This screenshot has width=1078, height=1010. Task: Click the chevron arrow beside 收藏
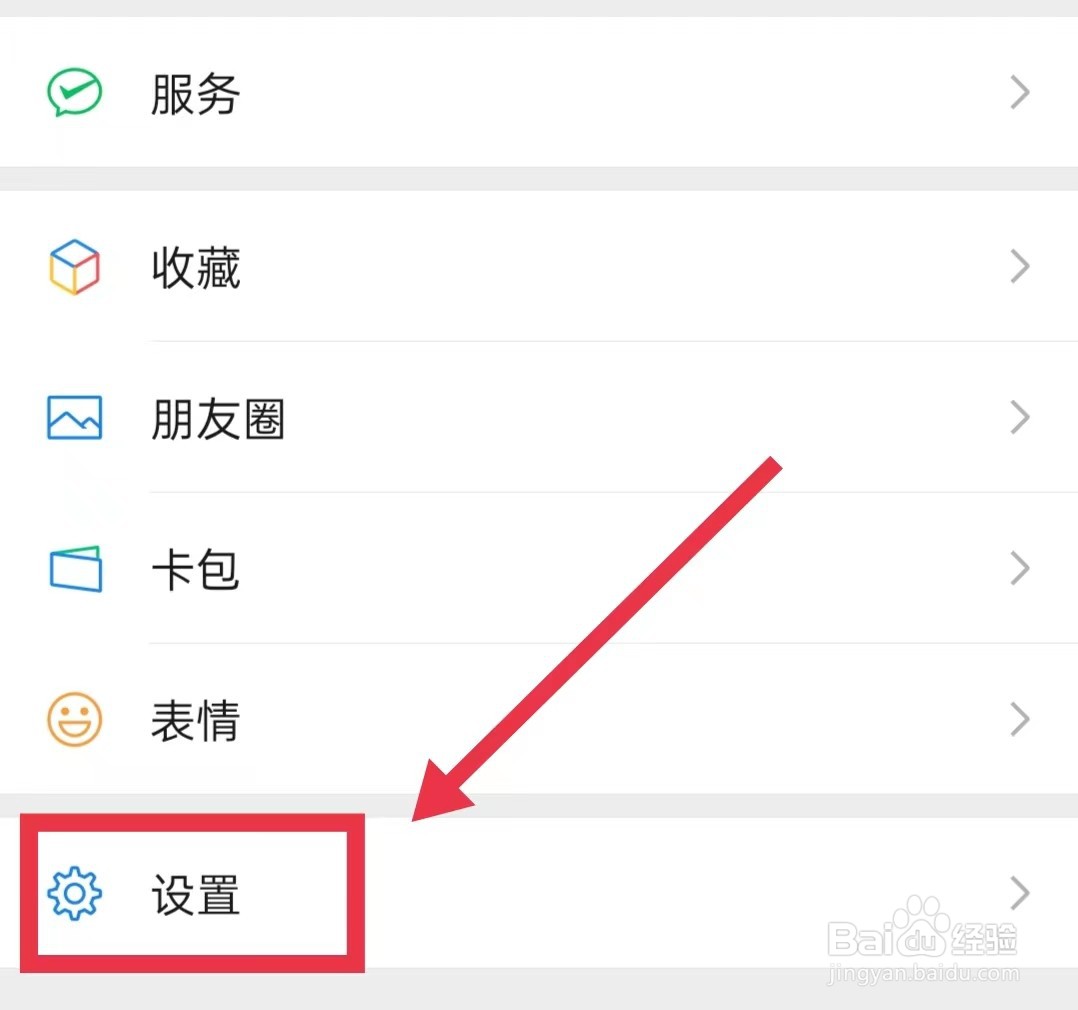(1020, 267)
